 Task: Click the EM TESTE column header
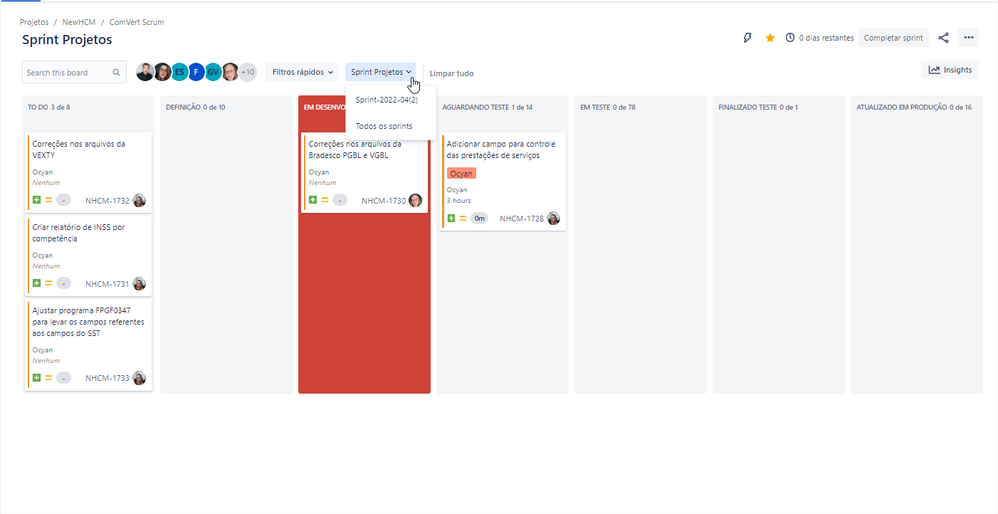pyautogui.click(x=608, y=108)
